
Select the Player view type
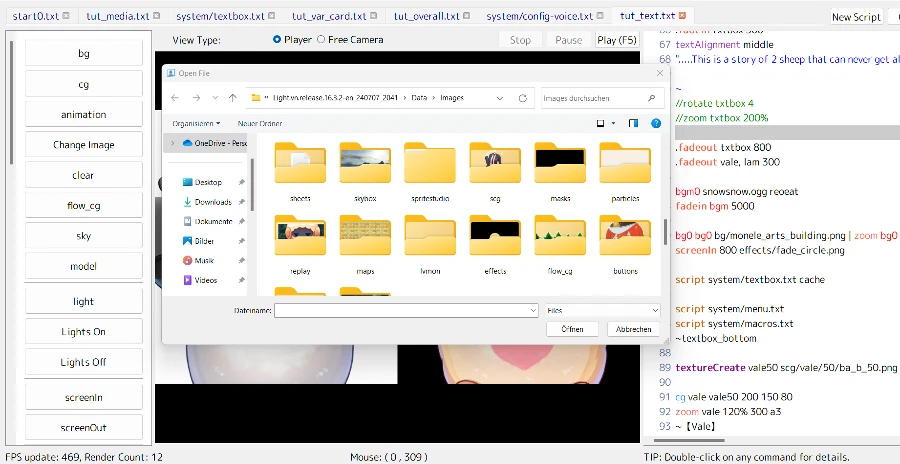point(278,40)
